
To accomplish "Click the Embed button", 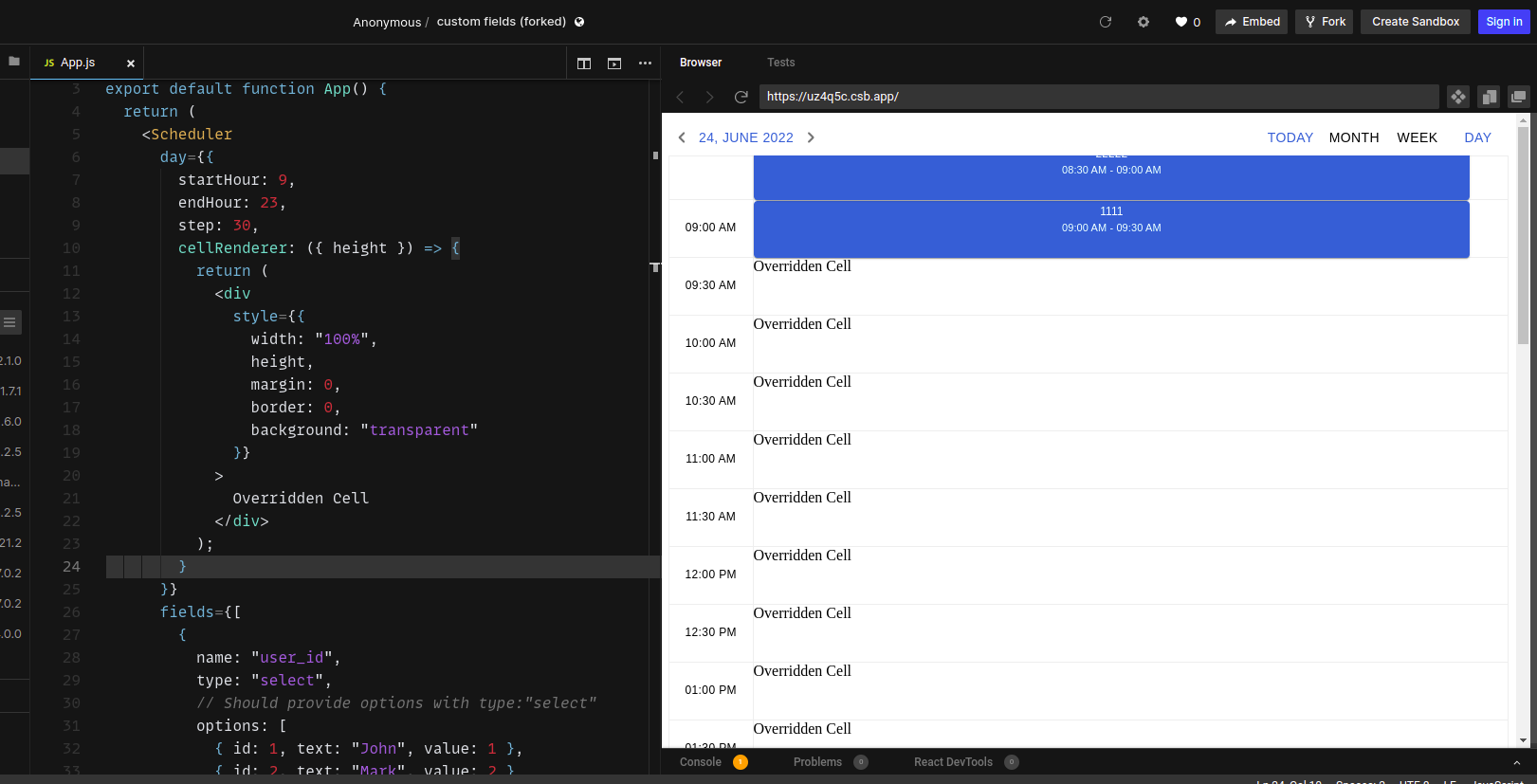I will (1252, 22).
